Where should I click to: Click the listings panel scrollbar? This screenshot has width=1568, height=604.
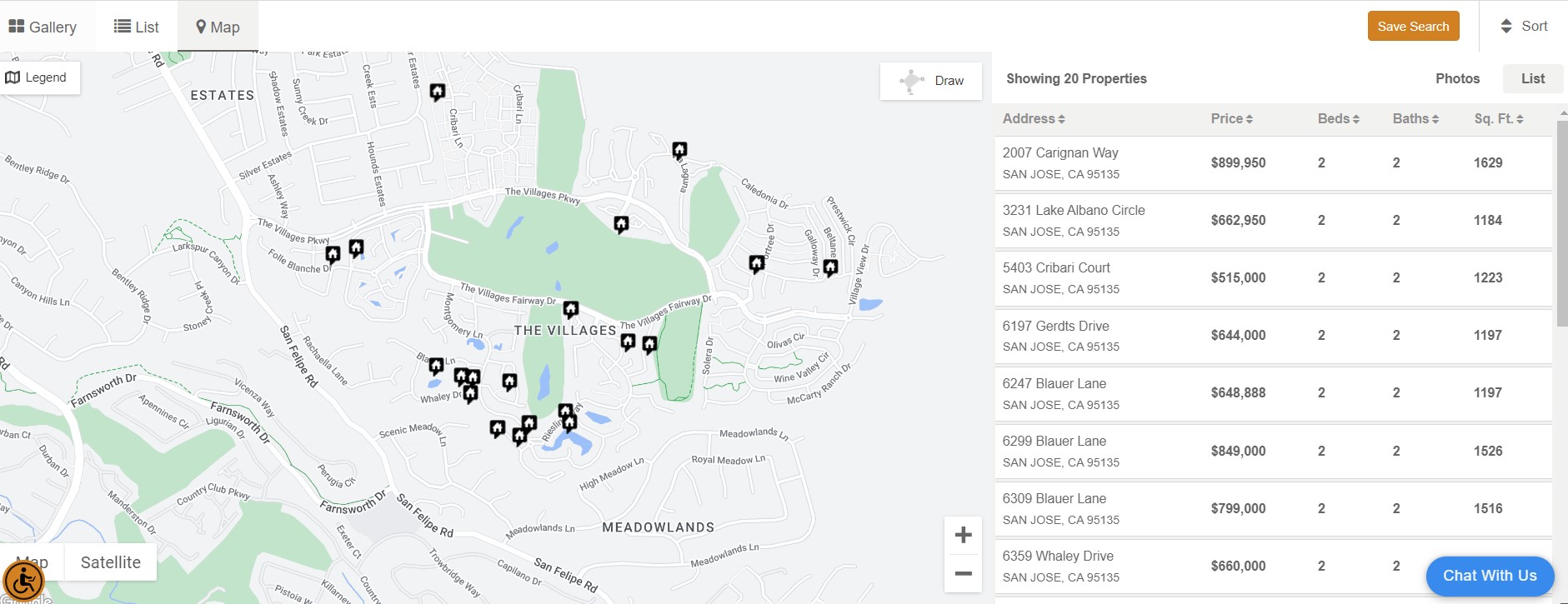tap(1561, 225)
